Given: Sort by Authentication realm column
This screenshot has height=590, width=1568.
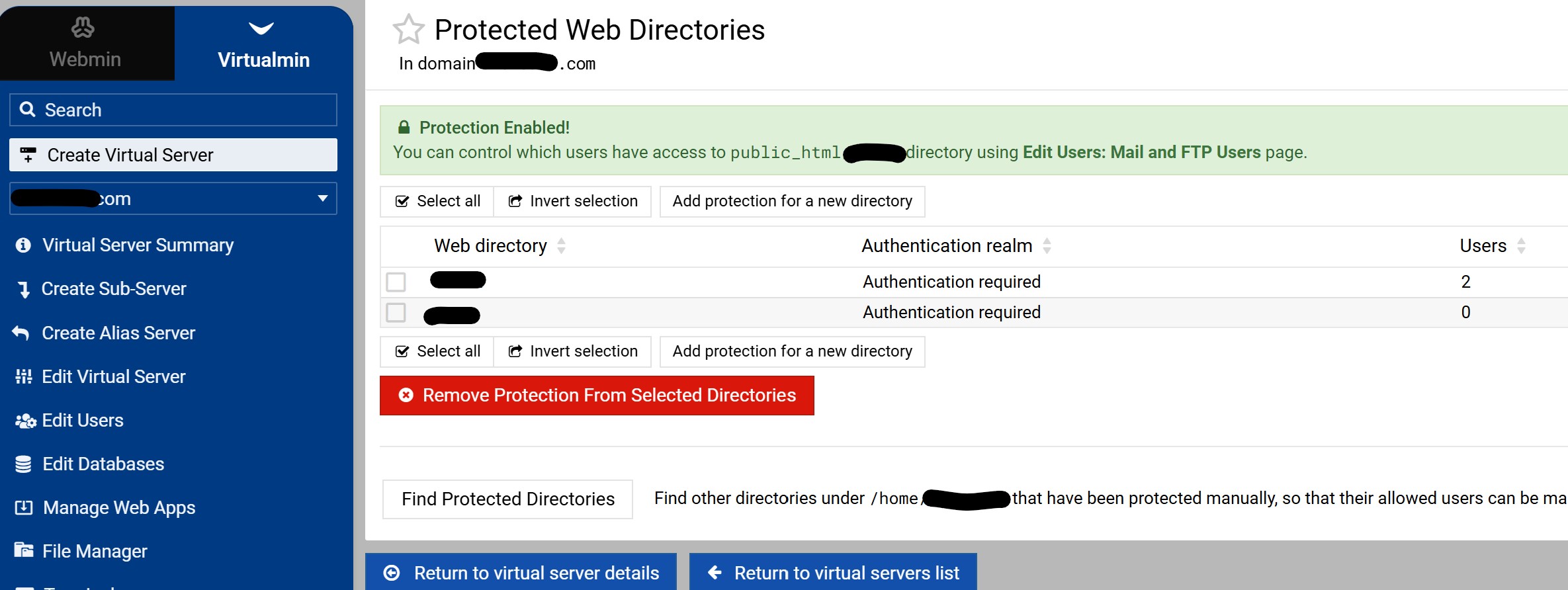Looking at the screenshot, I should coord(946,246).
